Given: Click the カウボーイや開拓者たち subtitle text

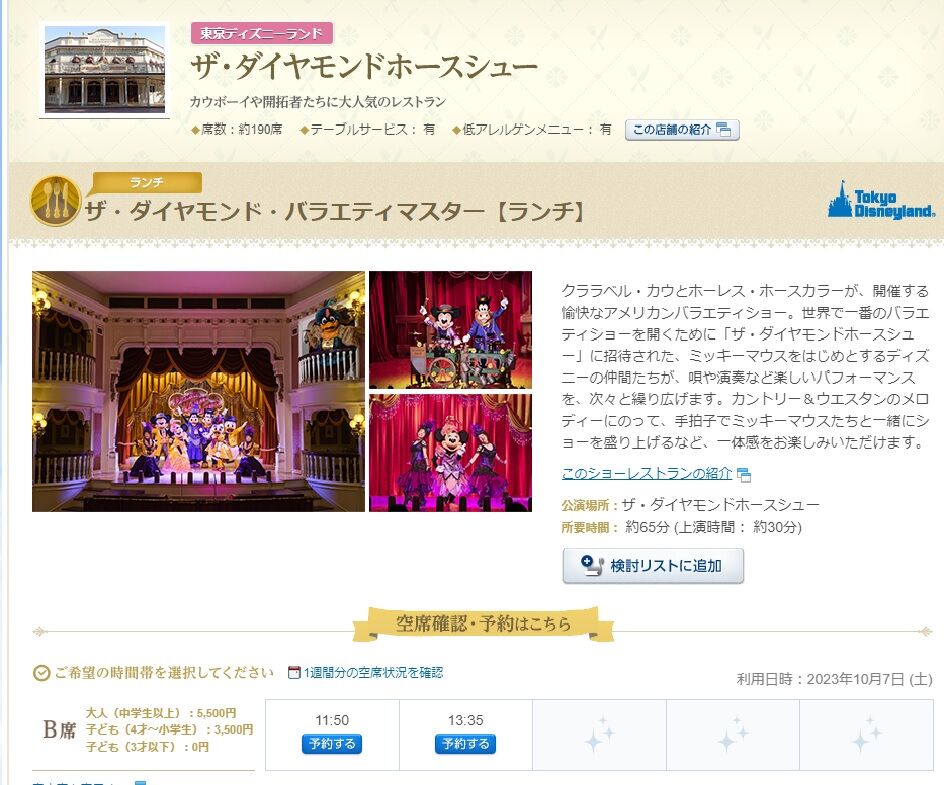Looking at the screenshot, I should 318,101.
